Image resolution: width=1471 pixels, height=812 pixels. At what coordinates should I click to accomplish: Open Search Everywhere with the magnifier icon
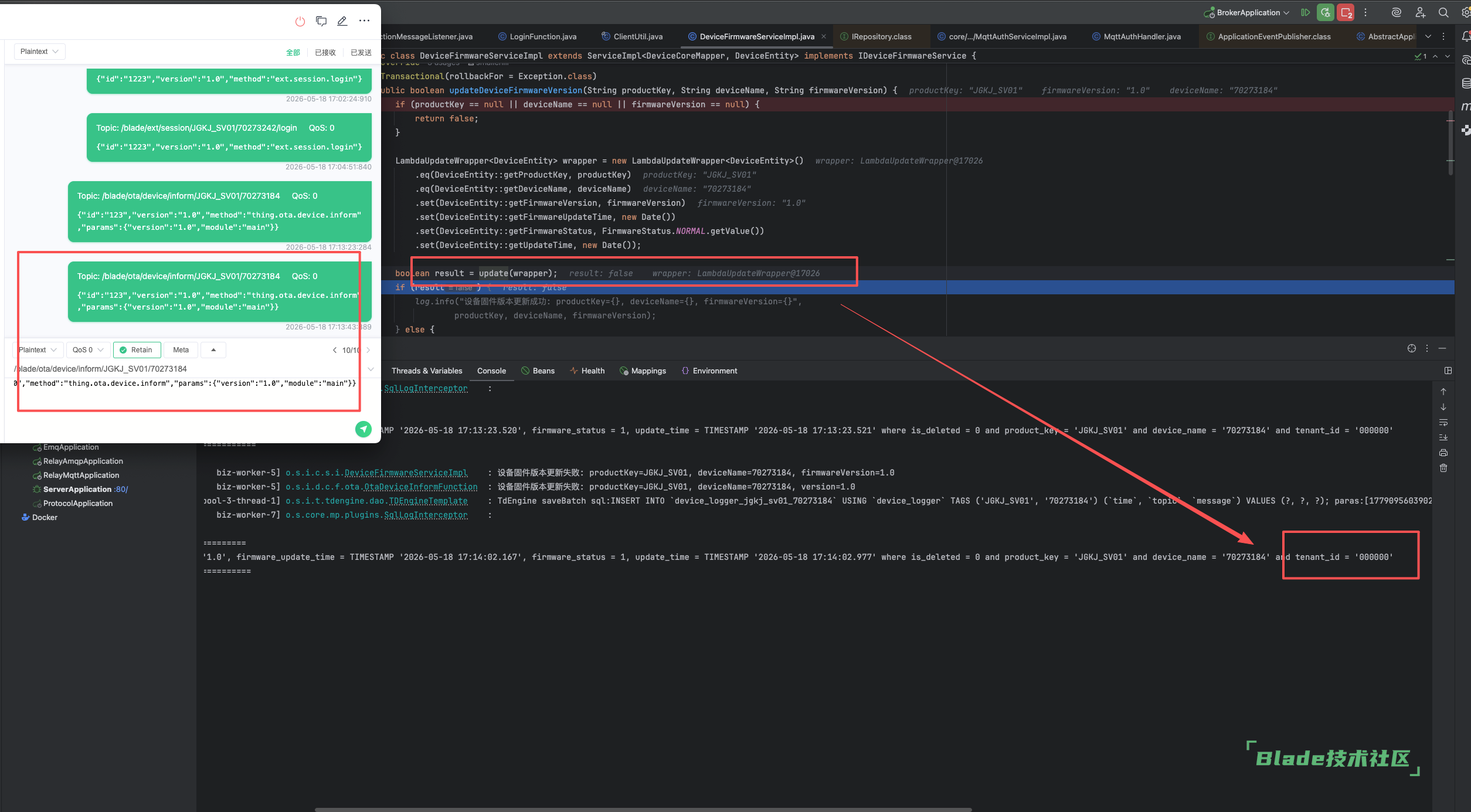pyautogui.click(x=1443, y=12)
